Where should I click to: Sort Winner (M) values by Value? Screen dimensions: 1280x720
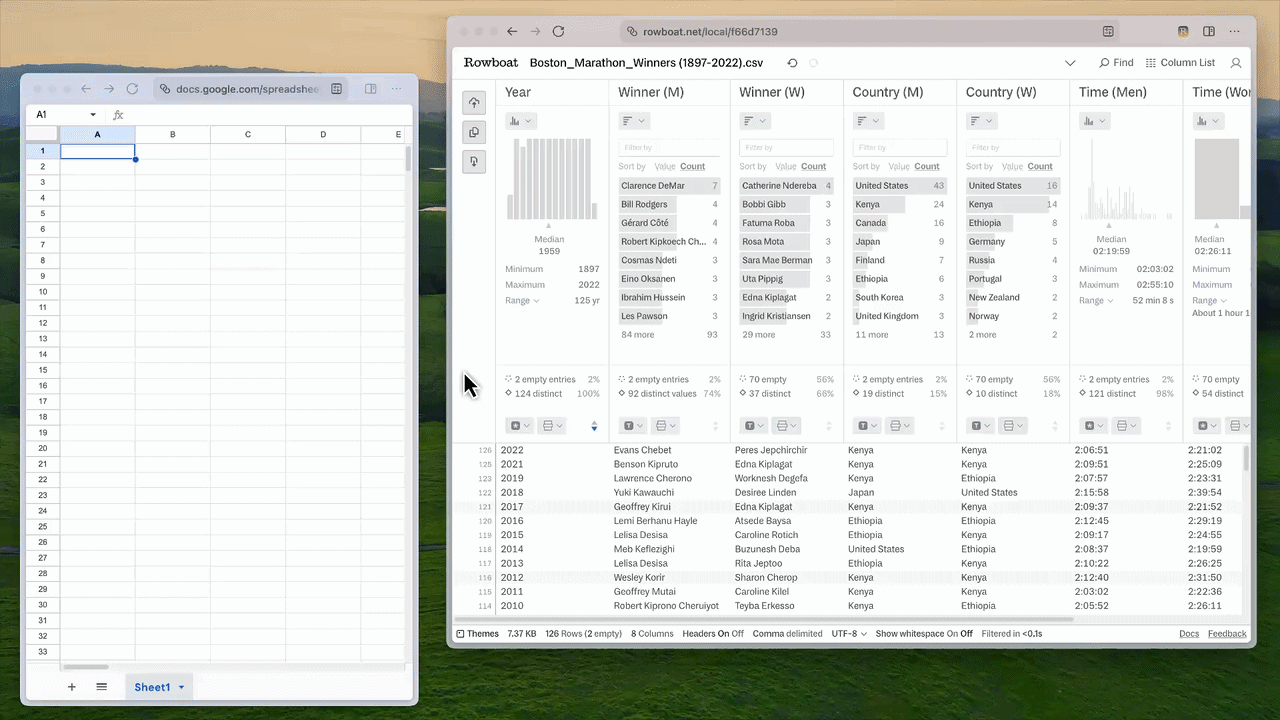coord(664,167)
